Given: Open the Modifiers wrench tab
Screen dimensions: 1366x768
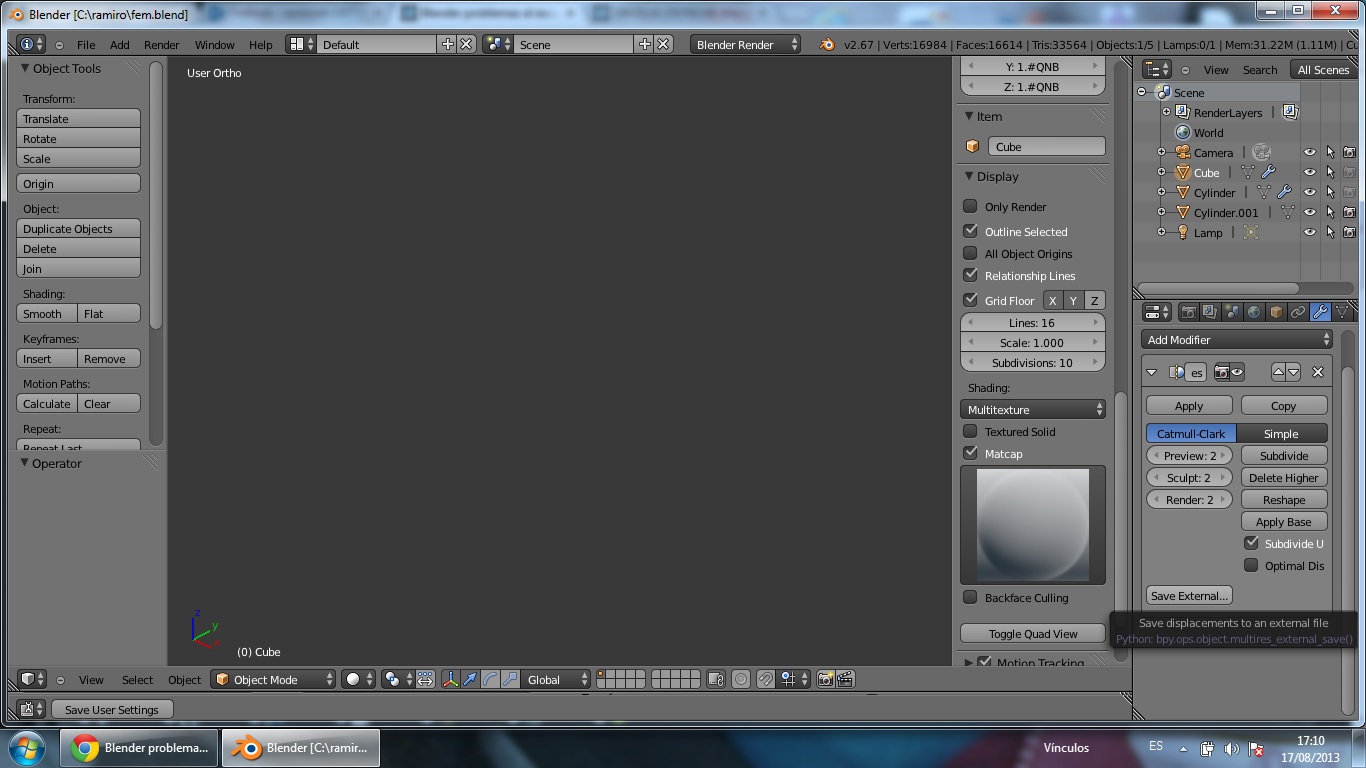Looking at the screenshot, I should (x=1320, y=312).
